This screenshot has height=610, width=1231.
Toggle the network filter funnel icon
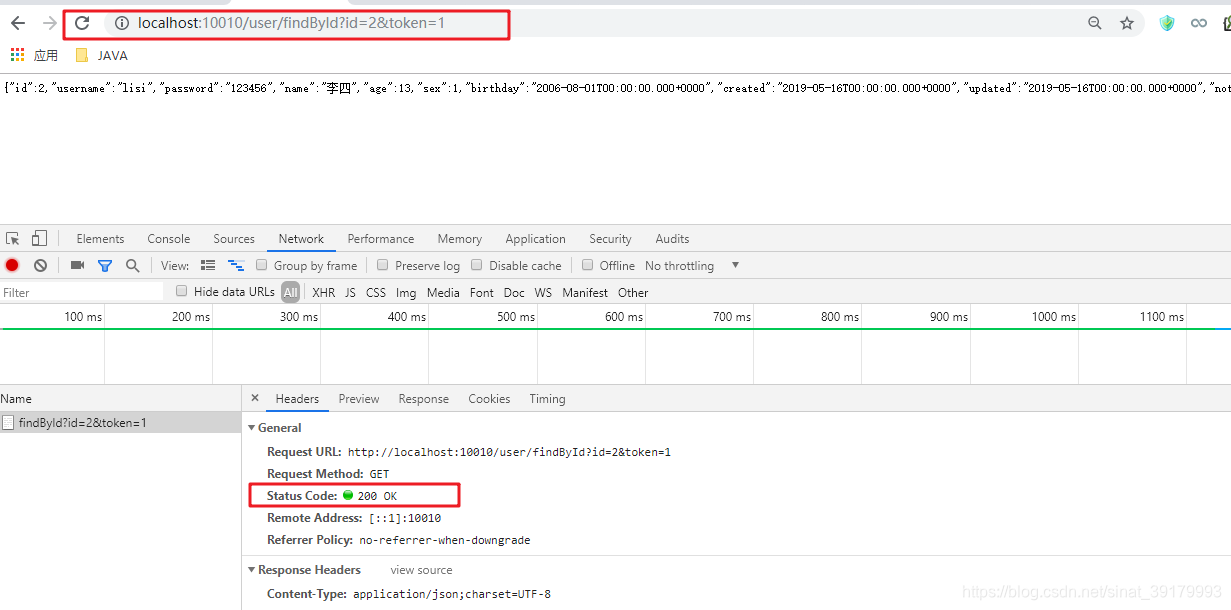105,265
